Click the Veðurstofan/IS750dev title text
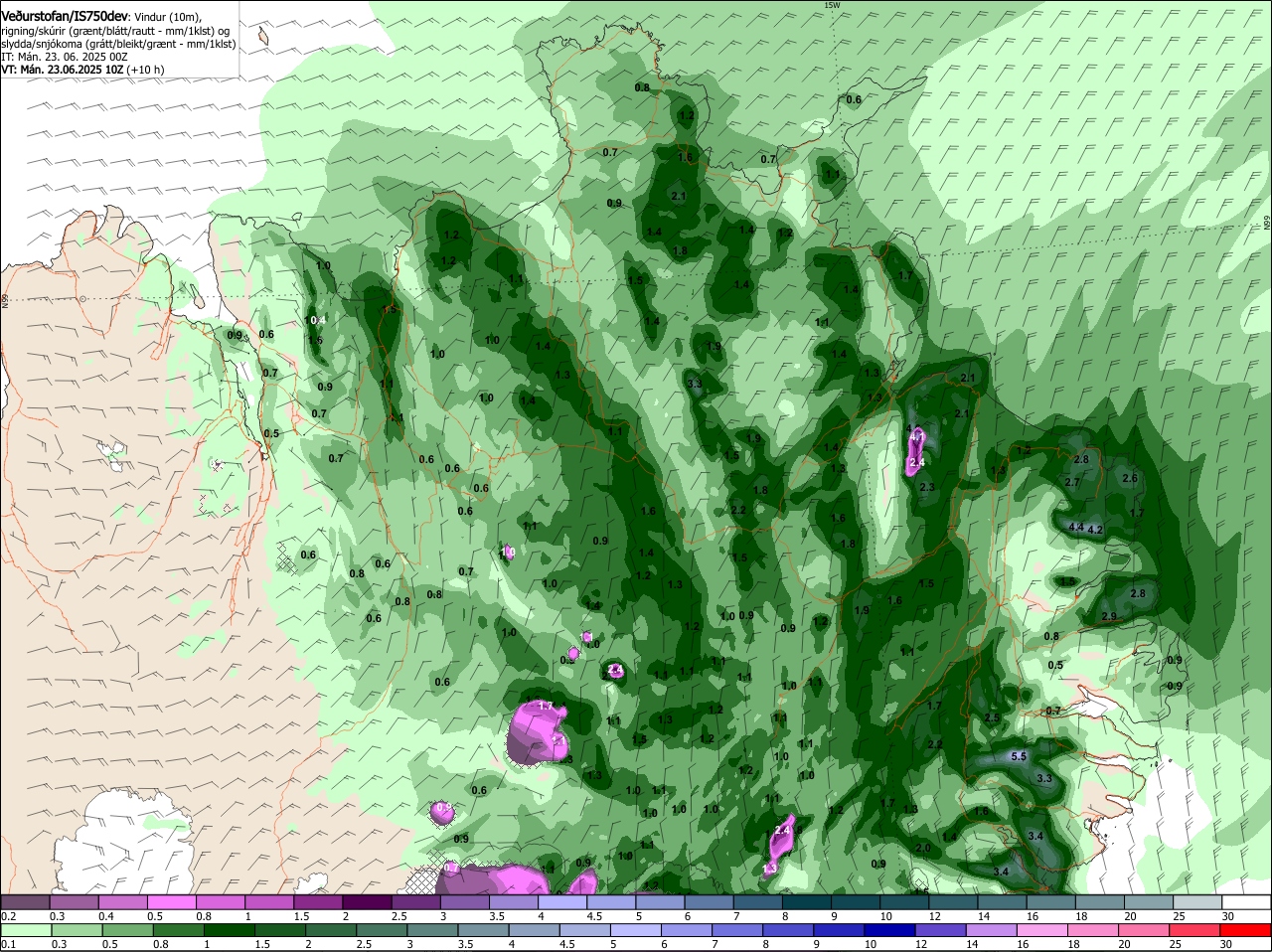The width and height of the screenshot is (1272, 952). 65,17
